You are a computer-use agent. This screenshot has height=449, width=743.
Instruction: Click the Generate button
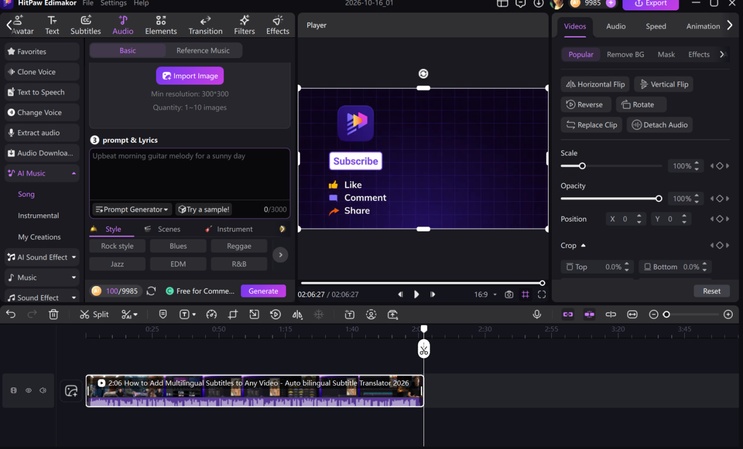click(263, 291)
